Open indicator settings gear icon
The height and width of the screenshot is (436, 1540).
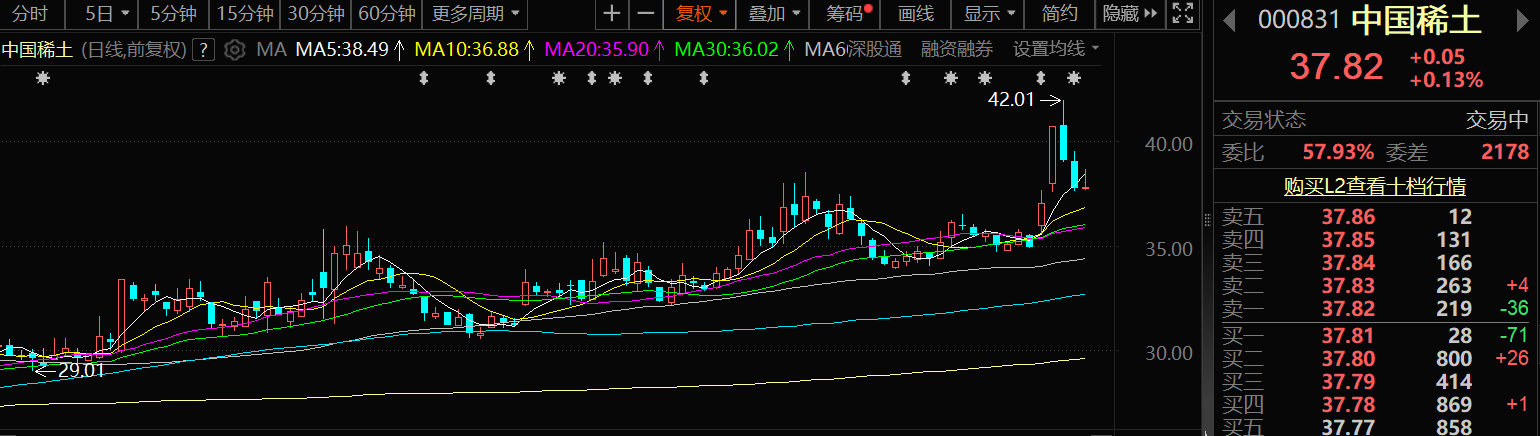[x=234, y=50]
